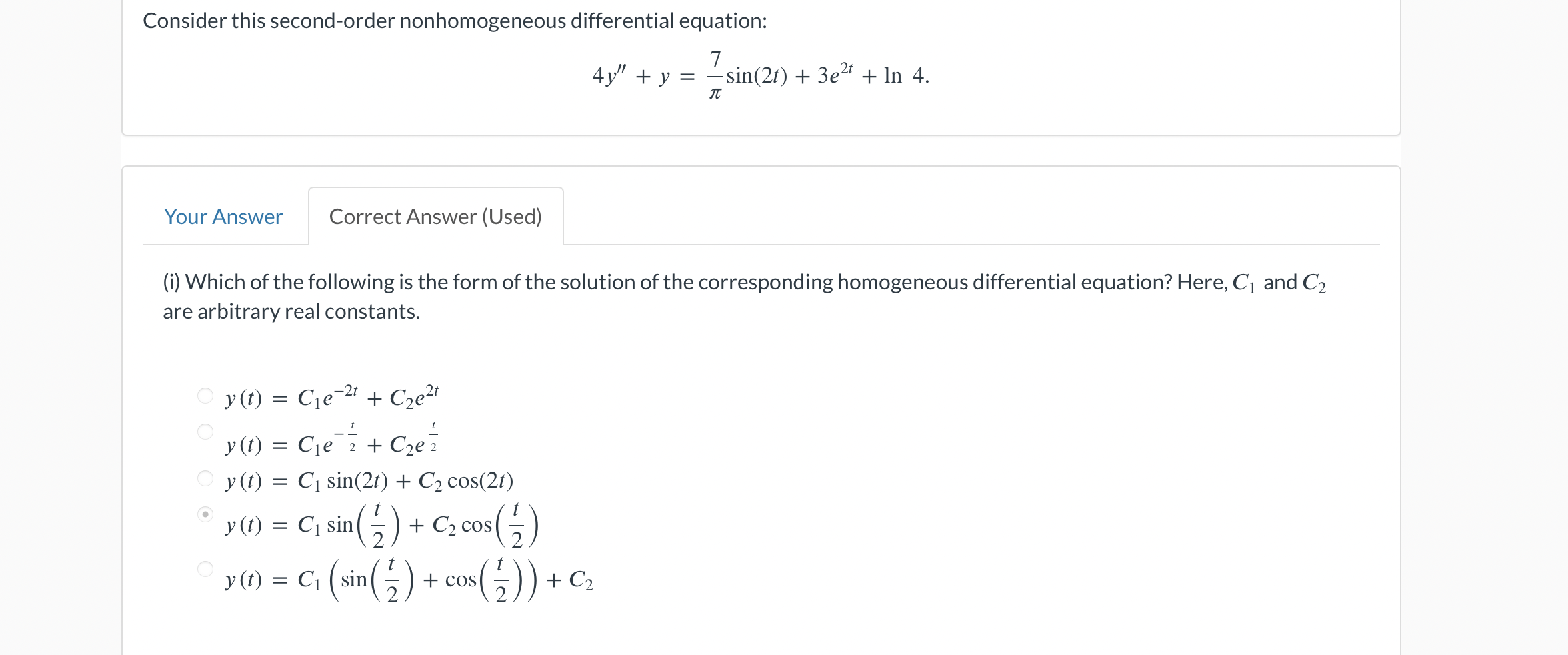Click the radio circle beside the first formula
Image resolution: width=1568 pixels, height=655 pixels.
click(x=205, y=396)
